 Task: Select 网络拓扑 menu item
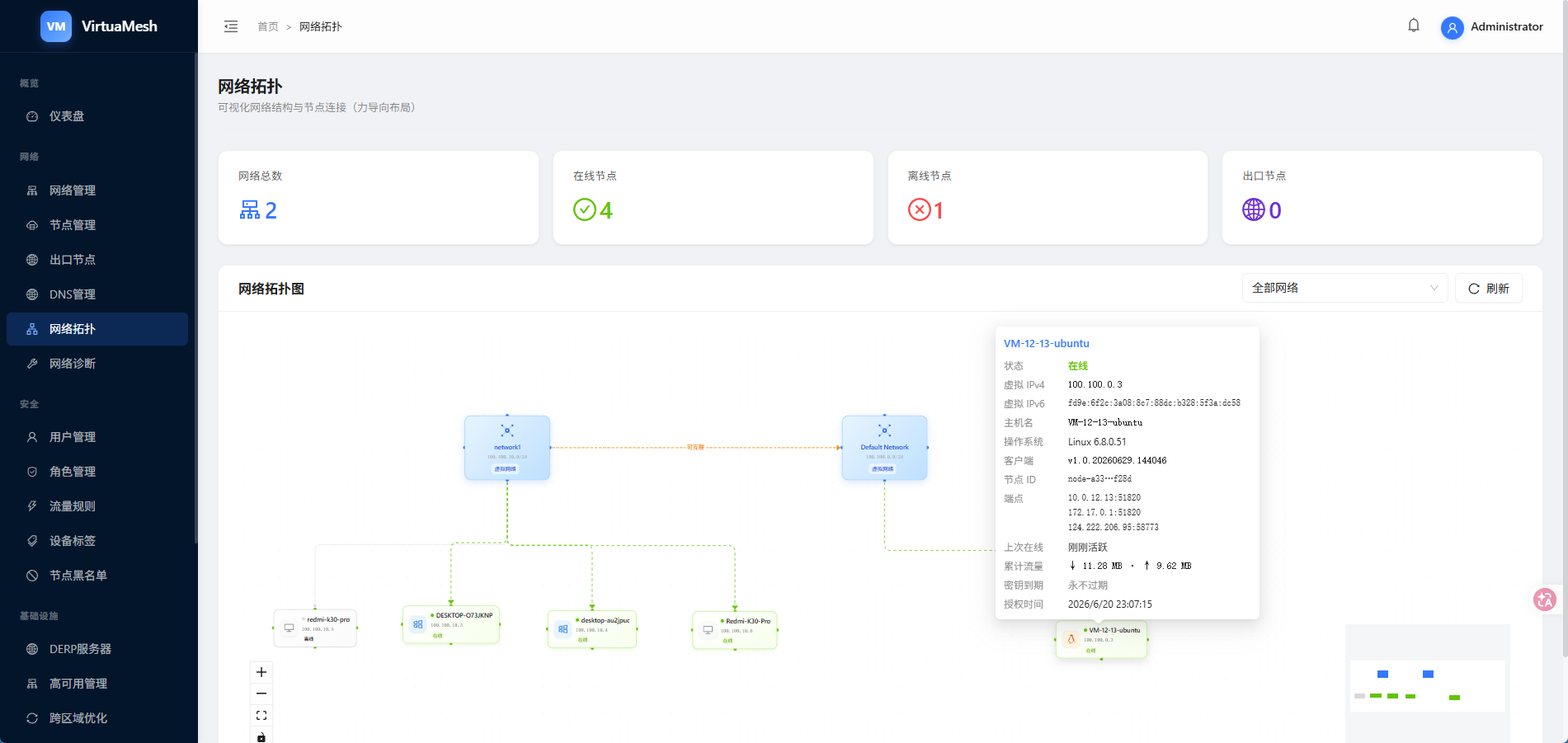click(x=97, y=329)
